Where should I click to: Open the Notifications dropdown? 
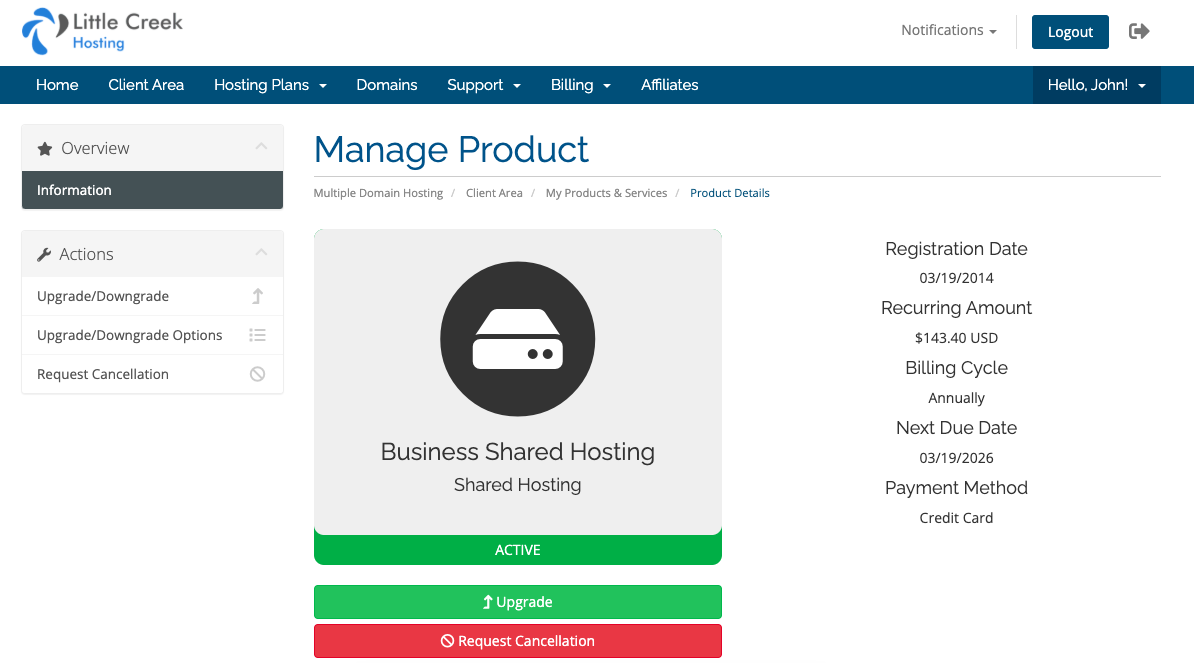tap(948, 31)
